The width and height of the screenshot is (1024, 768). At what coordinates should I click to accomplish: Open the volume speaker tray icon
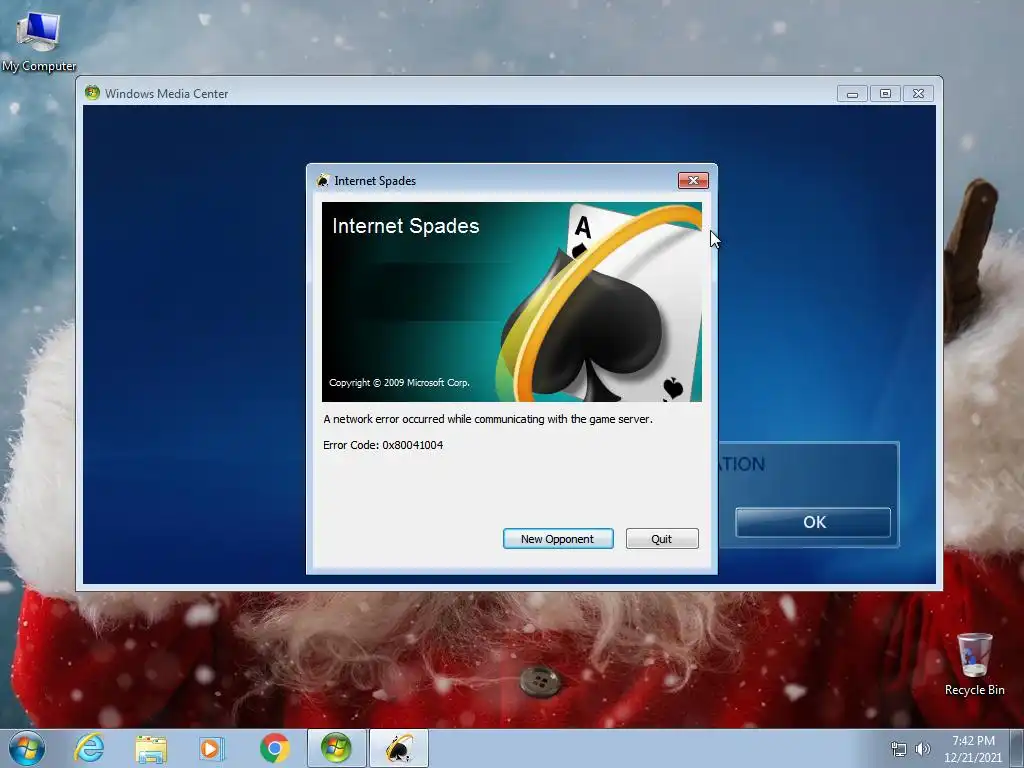pyautogui.click(x=922, y=749)
